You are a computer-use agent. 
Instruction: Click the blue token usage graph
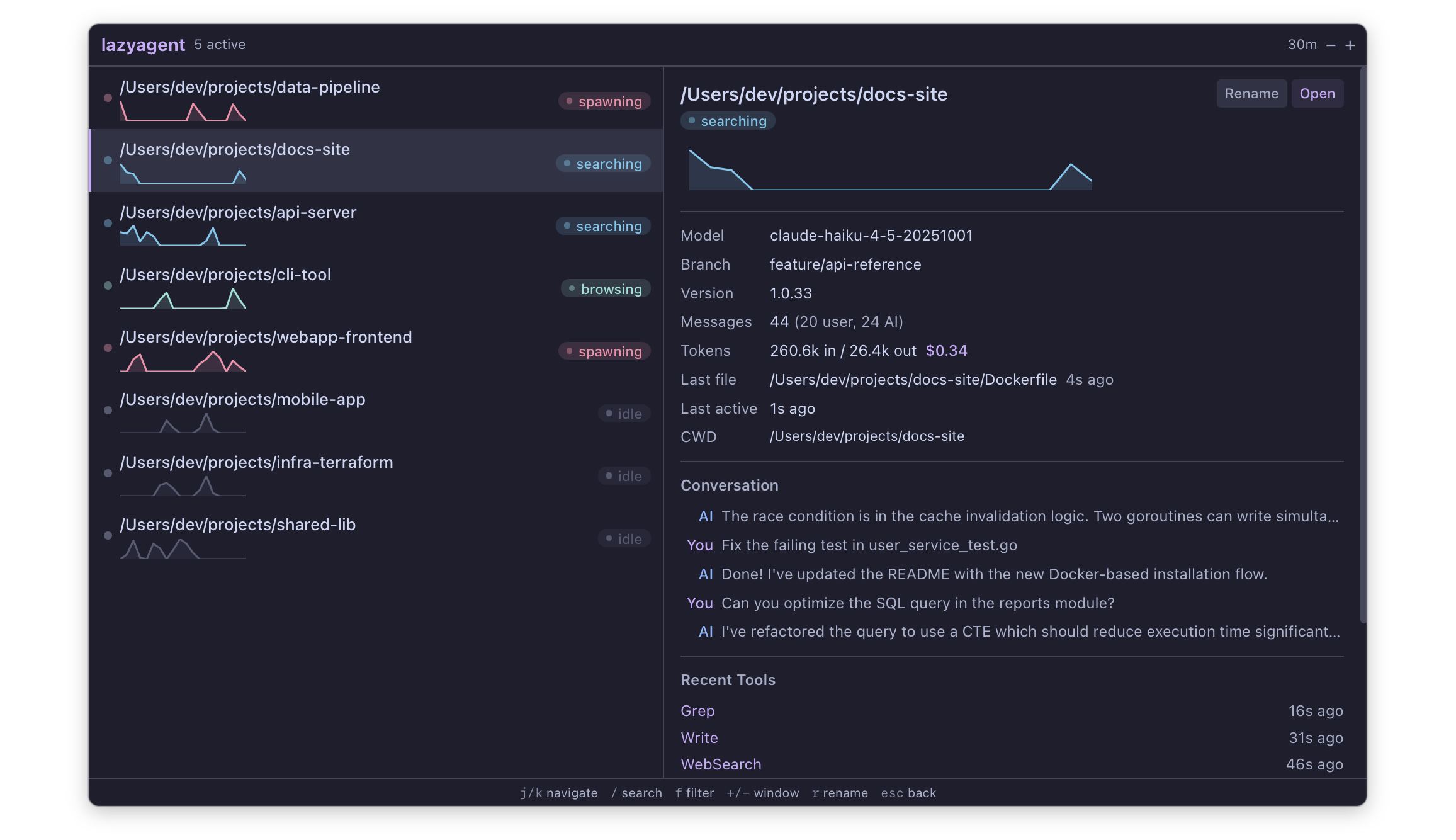tap(889, 170)
